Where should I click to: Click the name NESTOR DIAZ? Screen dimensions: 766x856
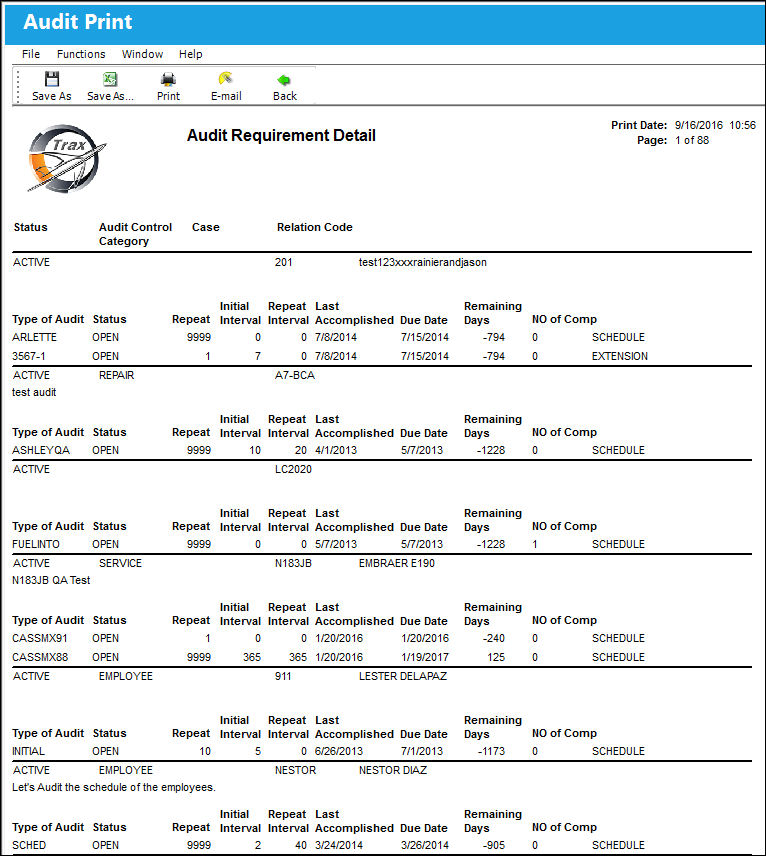pyautogui.click(x=393, y=770)
